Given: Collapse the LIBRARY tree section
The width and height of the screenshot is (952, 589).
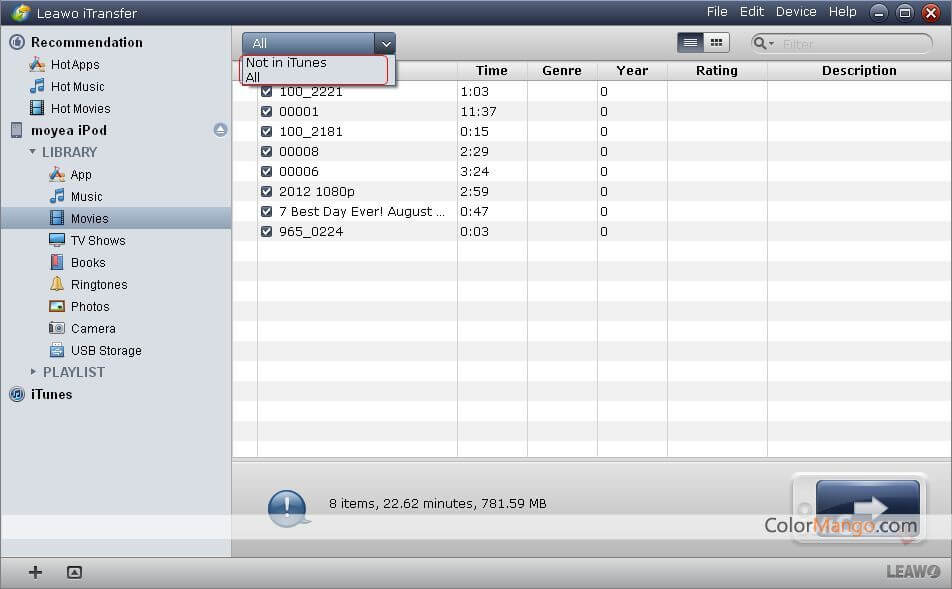Looking at the screenshot, I should (33, 152).
